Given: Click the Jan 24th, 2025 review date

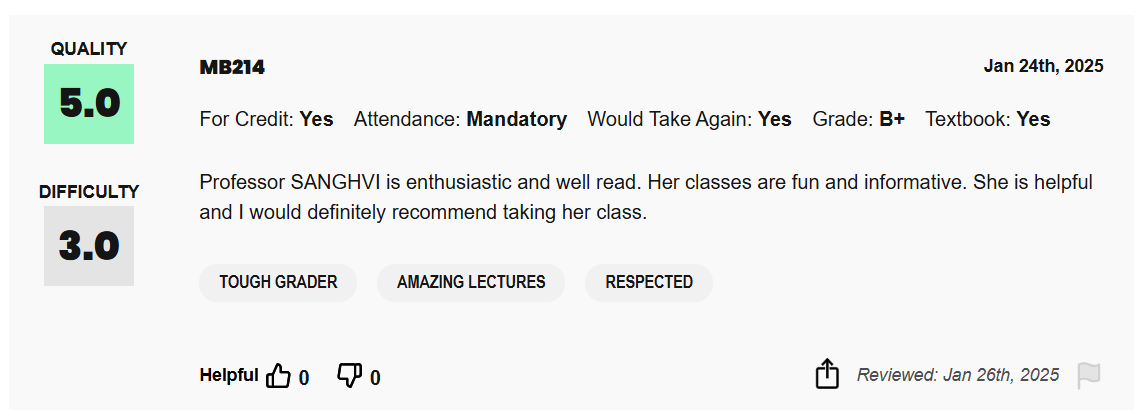Looking at the screenshot, I should click(x=1043, y=66).
